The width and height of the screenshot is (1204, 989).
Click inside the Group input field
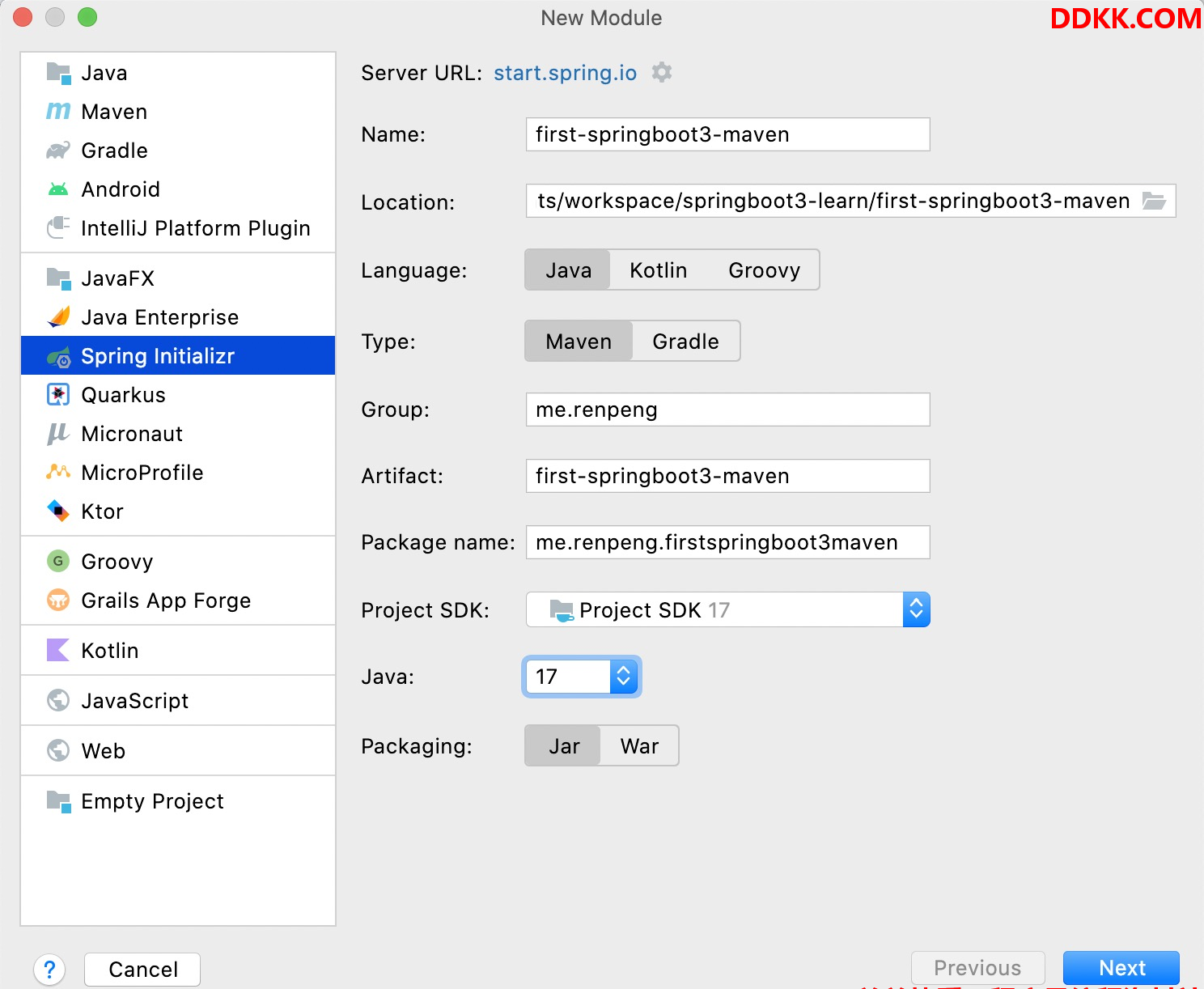tap(727, 410)
